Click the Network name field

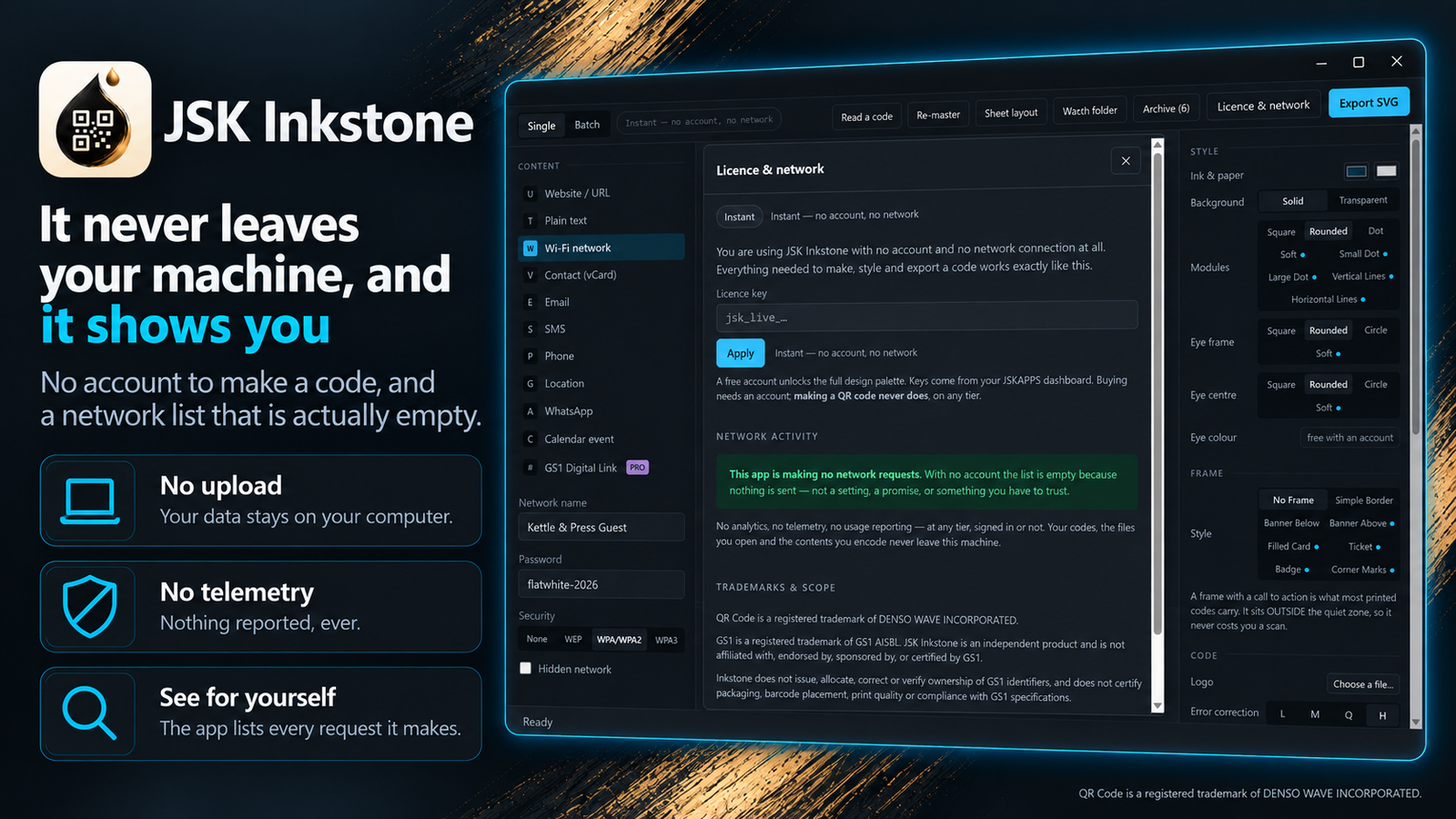click(x=602, y=527)
